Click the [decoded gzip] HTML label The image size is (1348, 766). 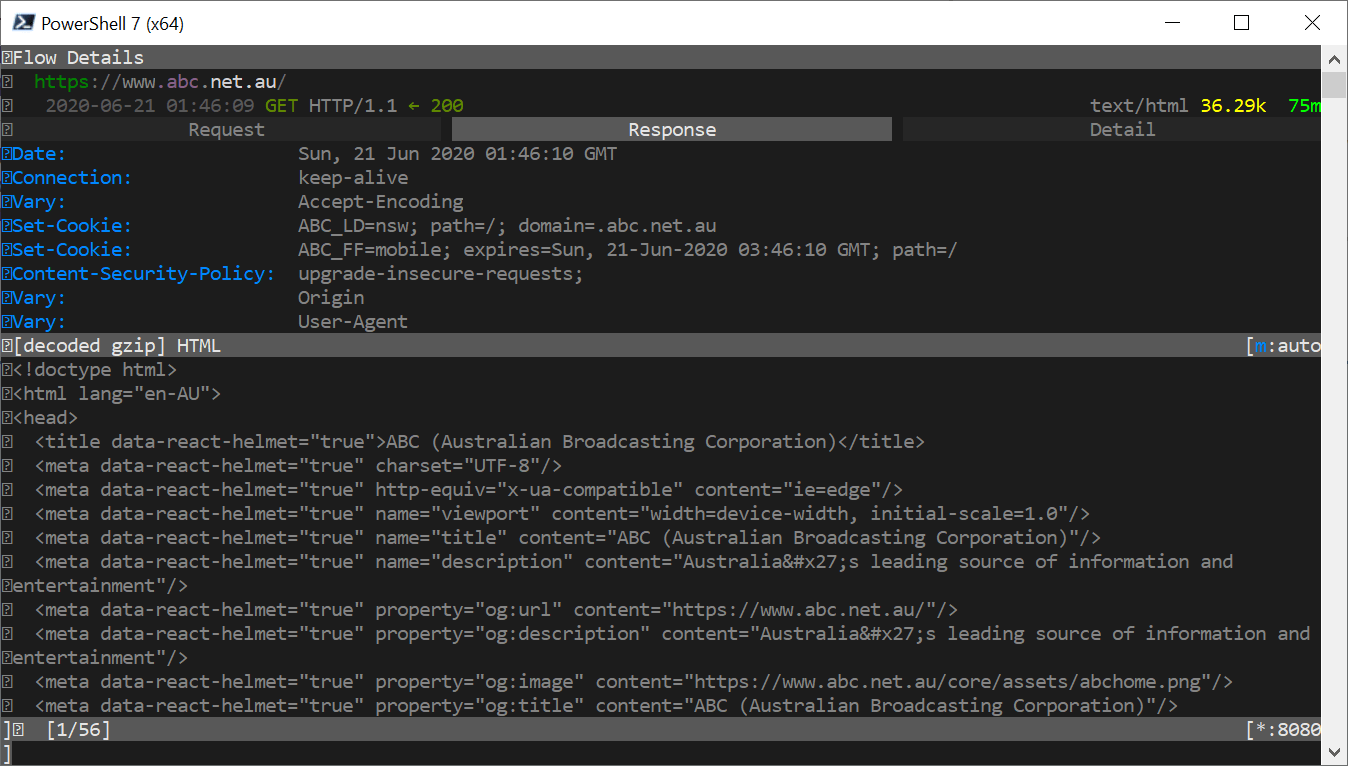(x=116, y=346)
